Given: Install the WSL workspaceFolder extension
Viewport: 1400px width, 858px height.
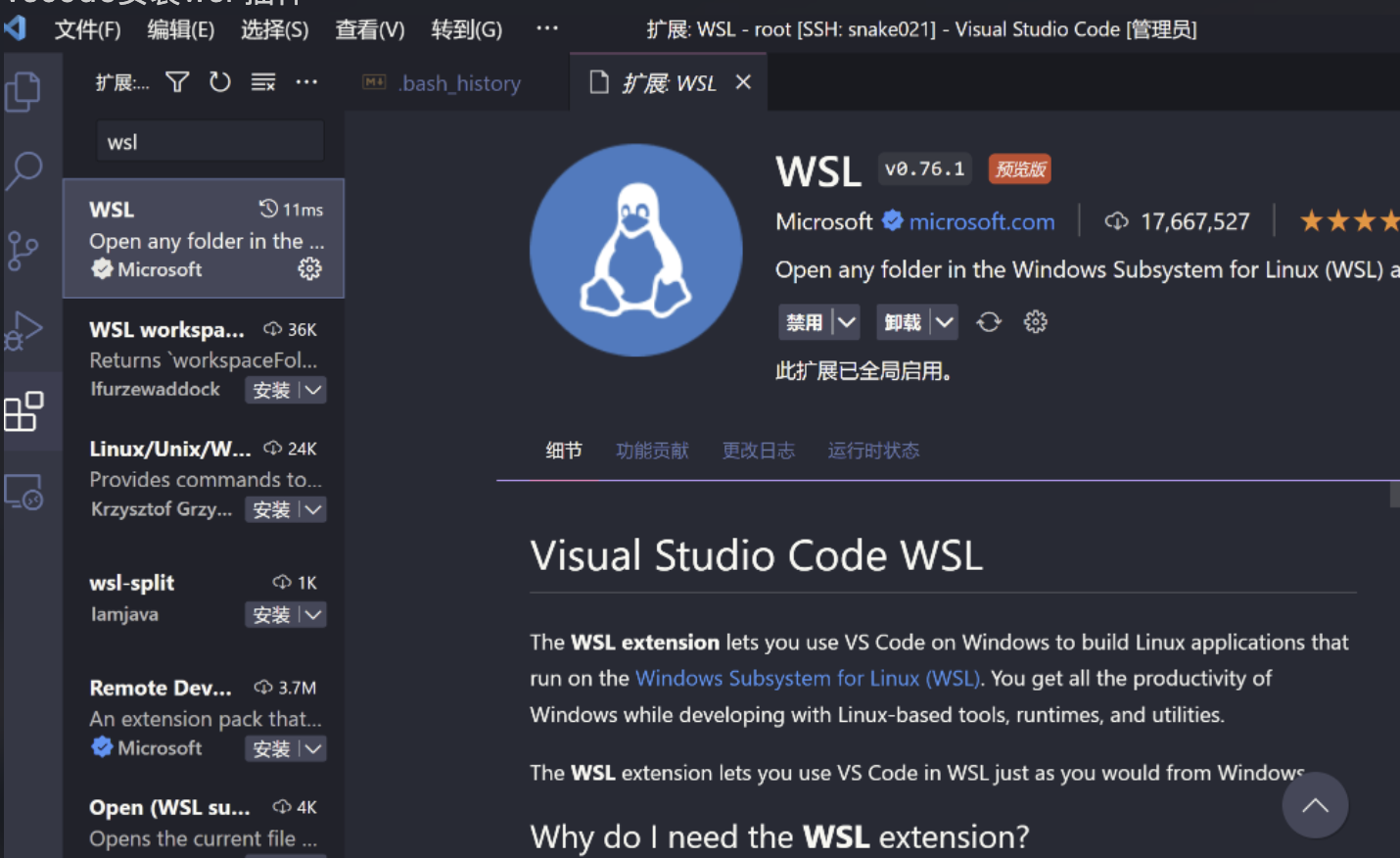Looking at the screenshot, I should 271,390.
